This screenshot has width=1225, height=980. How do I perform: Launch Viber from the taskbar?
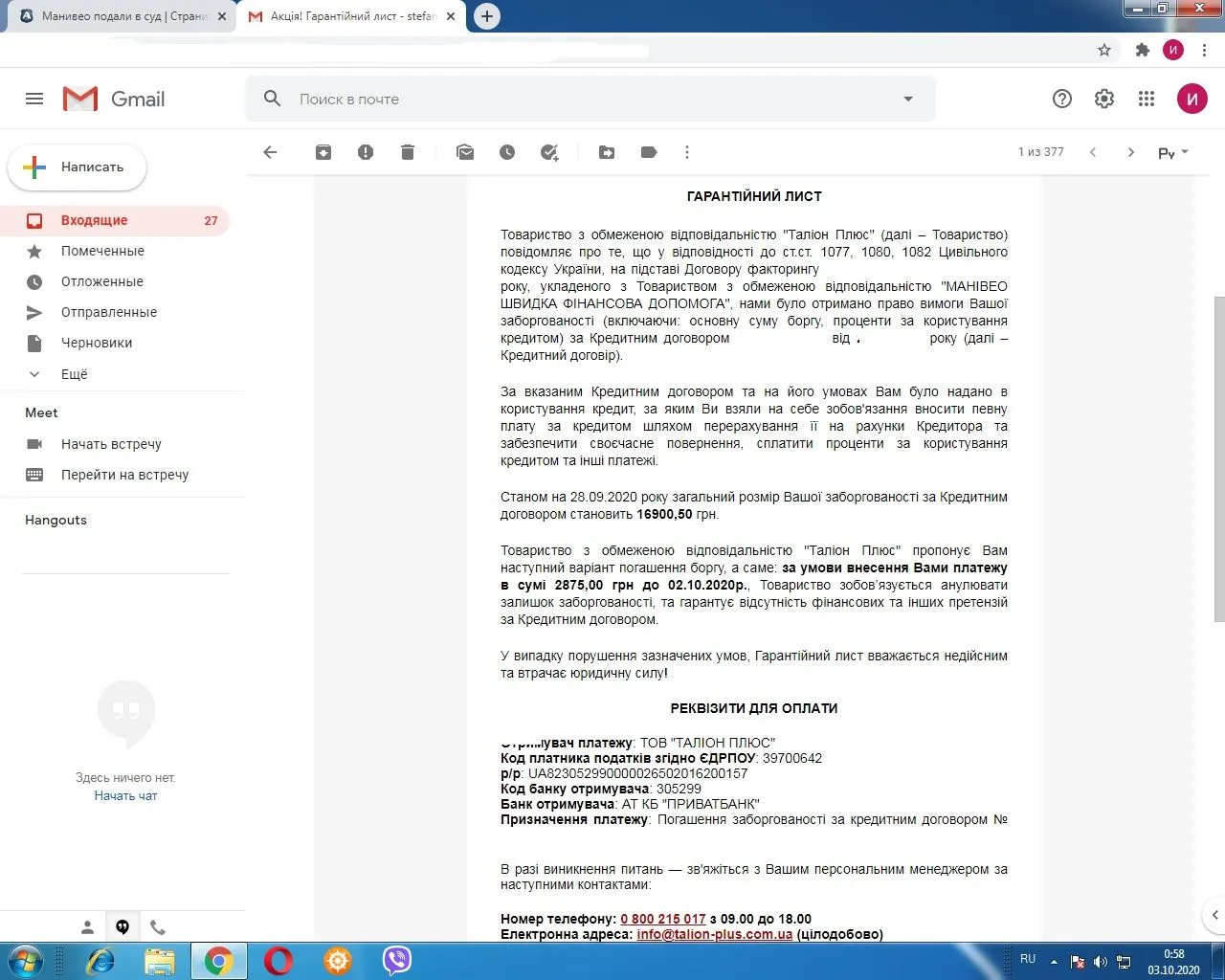click(396, 960)
